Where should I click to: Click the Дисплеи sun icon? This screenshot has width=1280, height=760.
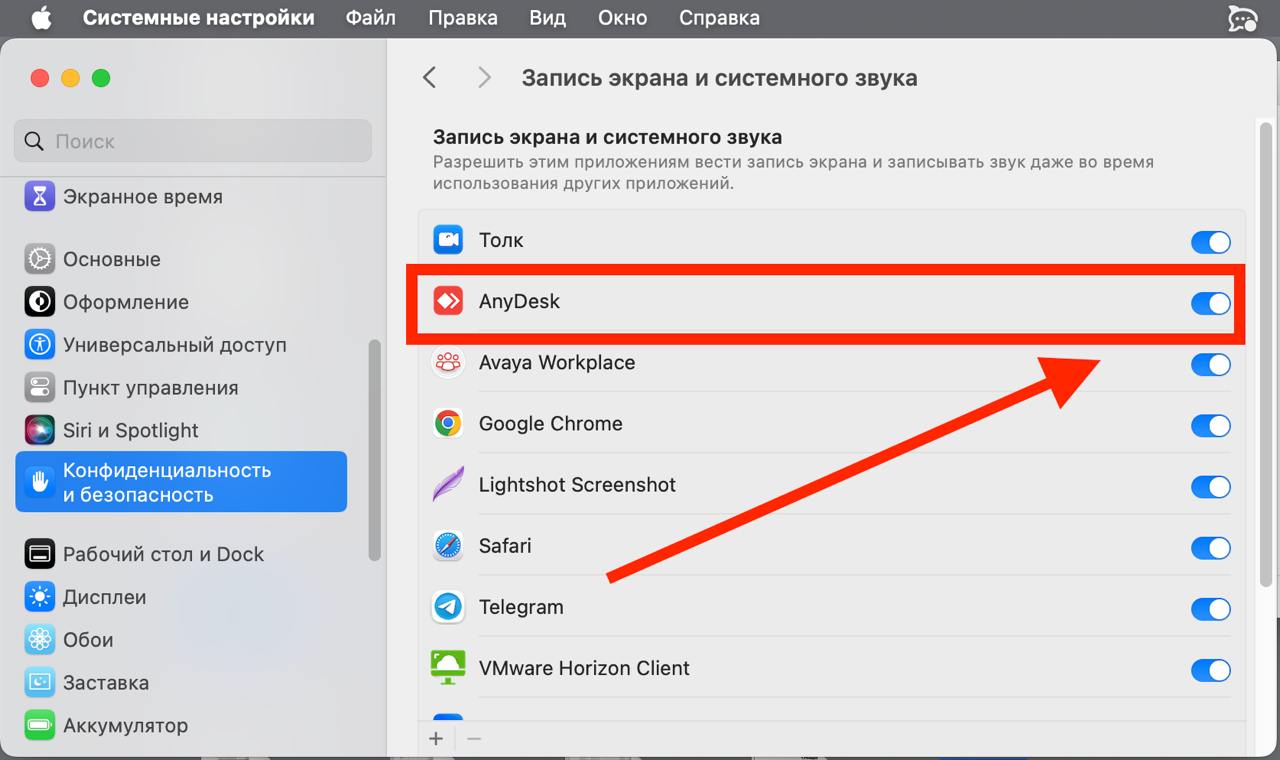39,597
